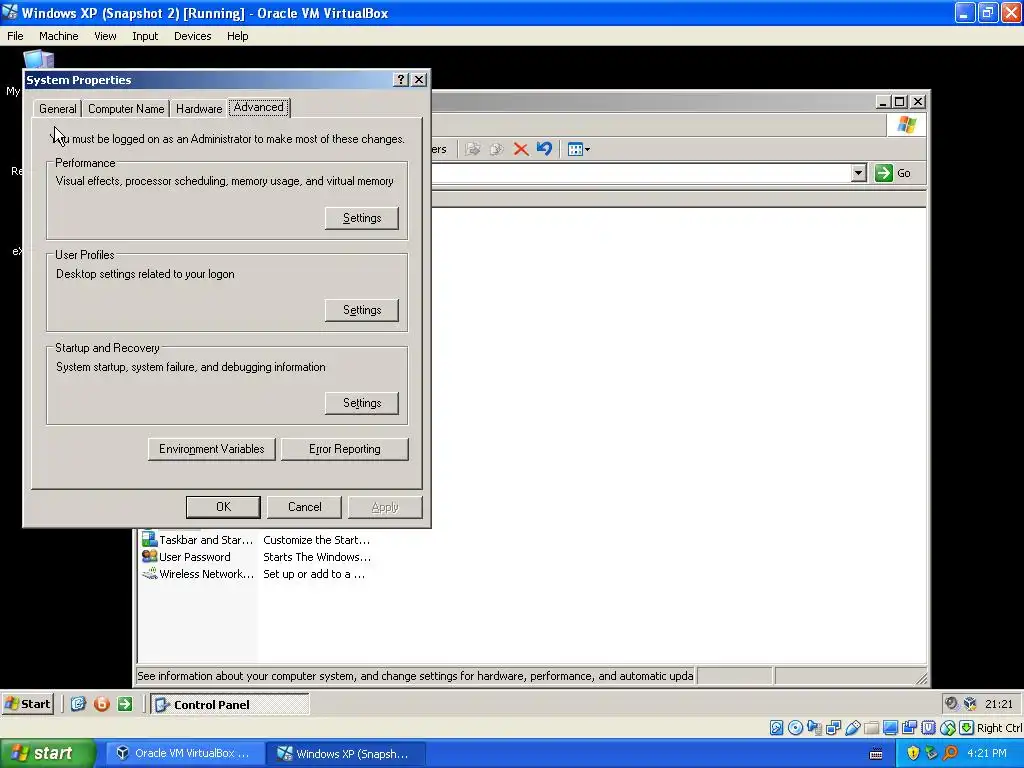
Task: Click VirtualBox network status icon
Action: coord(833,728)
